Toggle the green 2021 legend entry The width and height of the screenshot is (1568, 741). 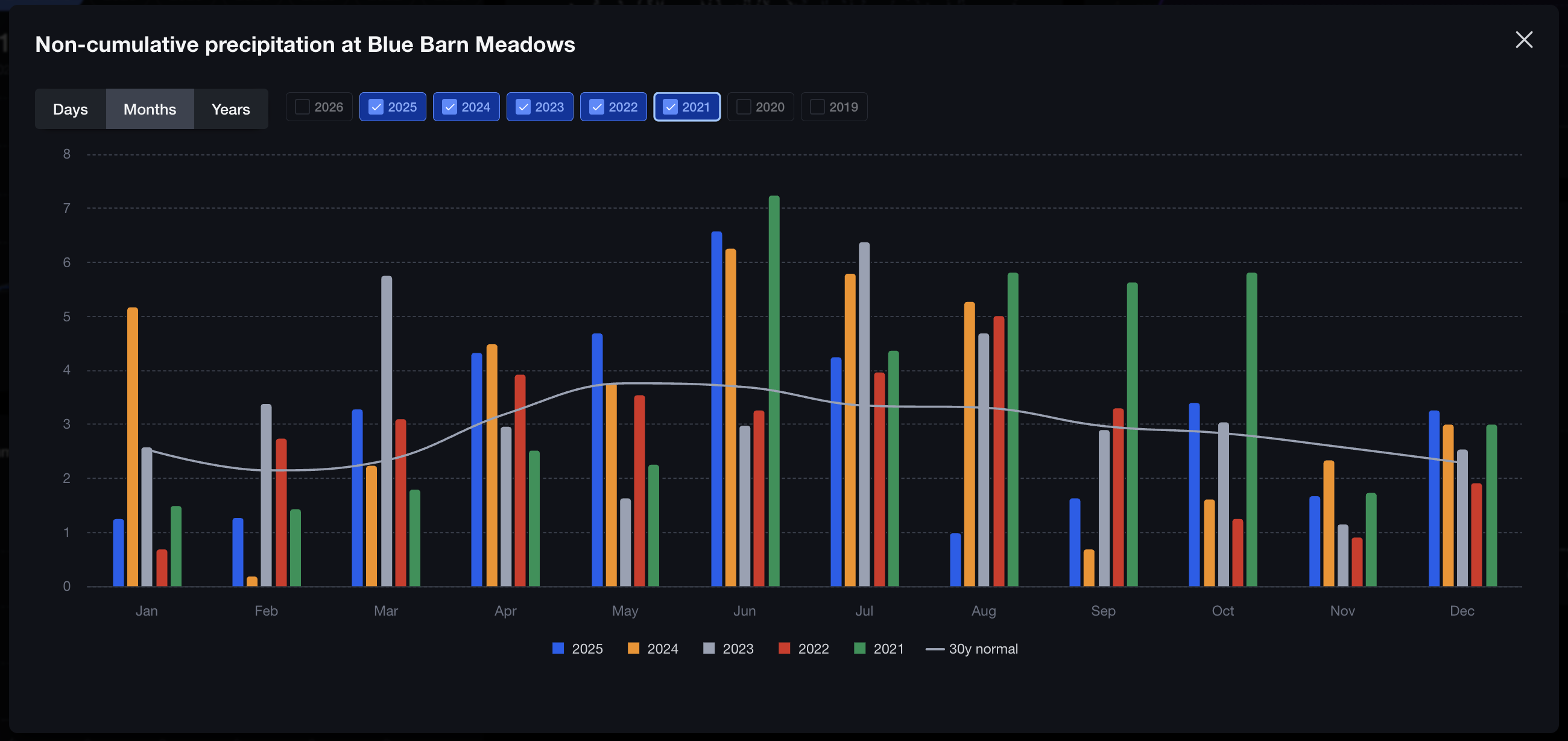click(x=860, y=649)
